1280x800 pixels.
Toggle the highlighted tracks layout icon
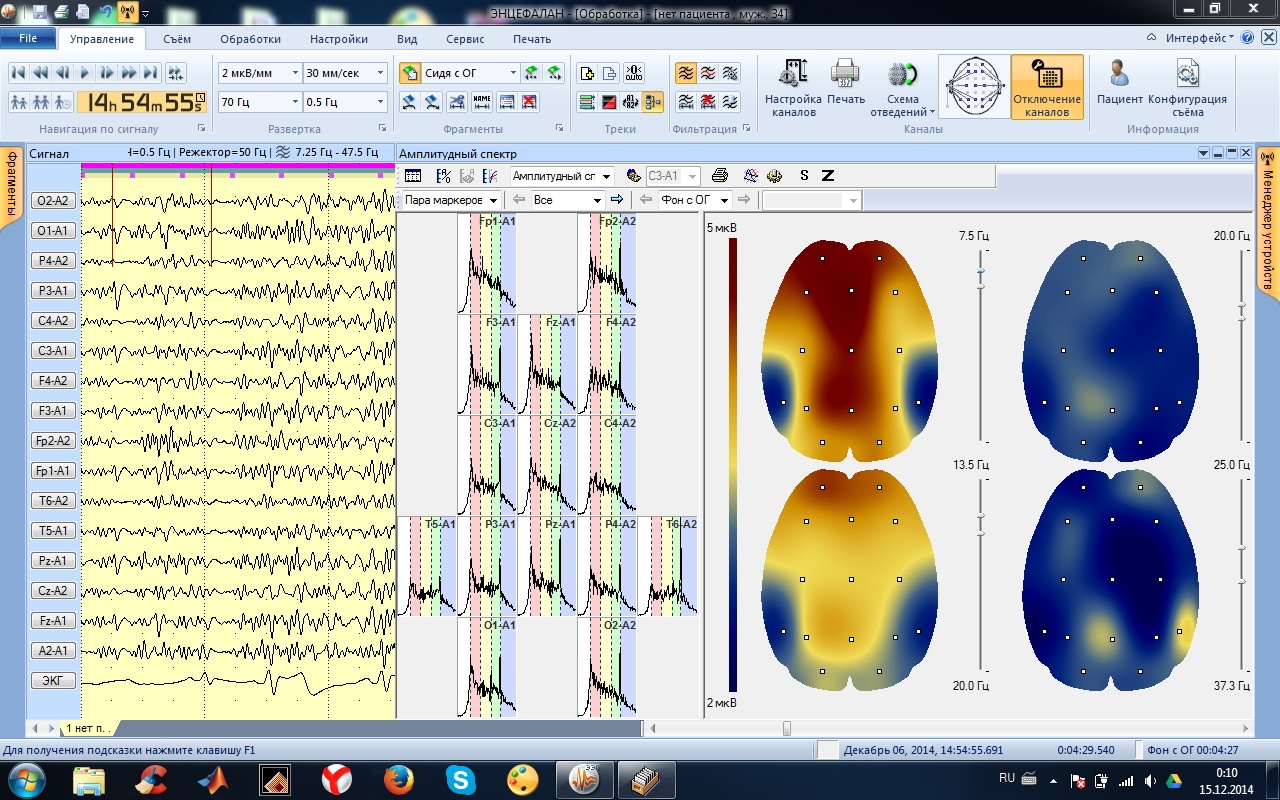click(654, 101)
